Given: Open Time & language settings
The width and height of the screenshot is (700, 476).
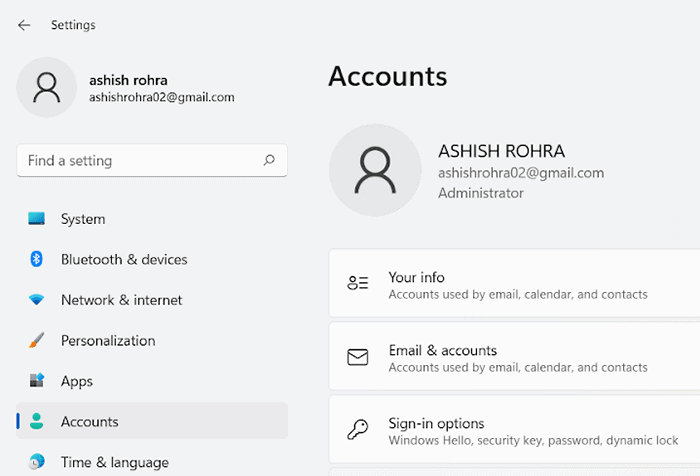Looking at the screenshot, I should click(152, 462).
